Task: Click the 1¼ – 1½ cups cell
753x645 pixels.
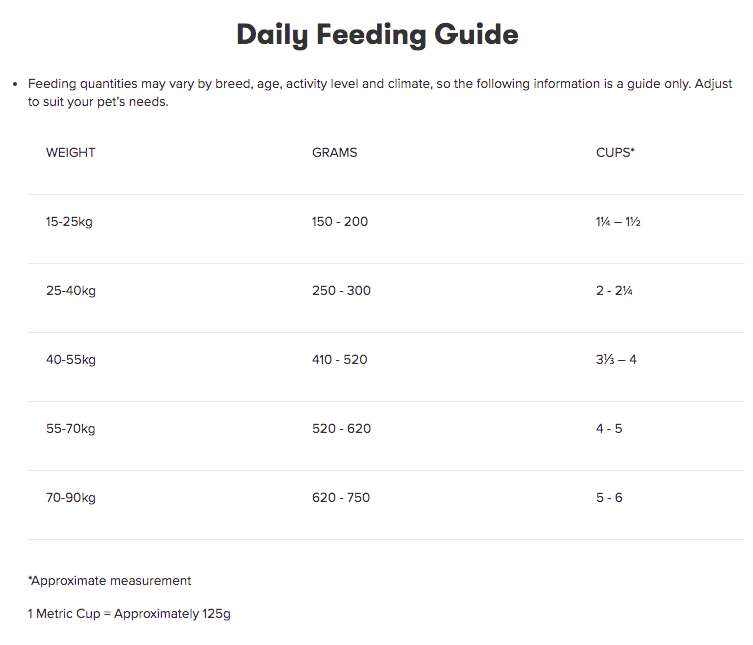Action: click(x=617, y=222)
